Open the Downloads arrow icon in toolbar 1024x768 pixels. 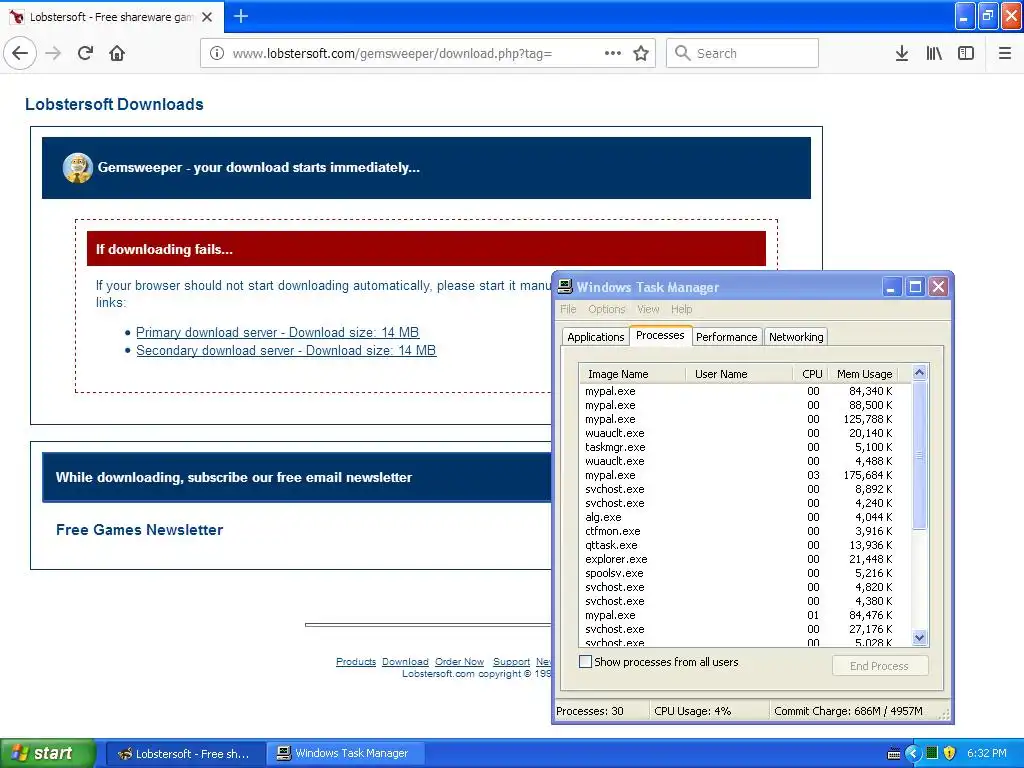coord(902,53)
